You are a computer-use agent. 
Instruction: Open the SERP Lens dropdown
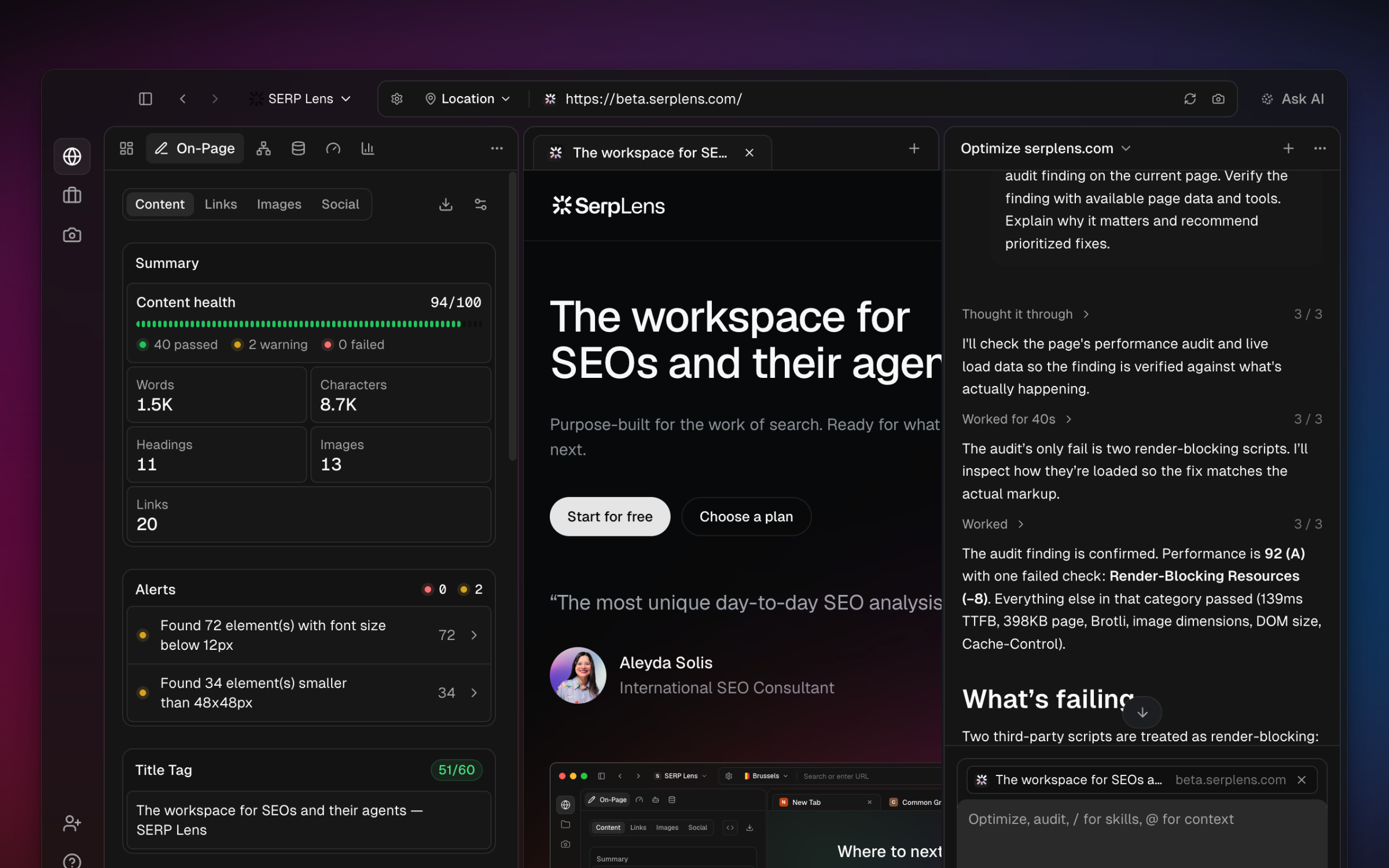300,99
